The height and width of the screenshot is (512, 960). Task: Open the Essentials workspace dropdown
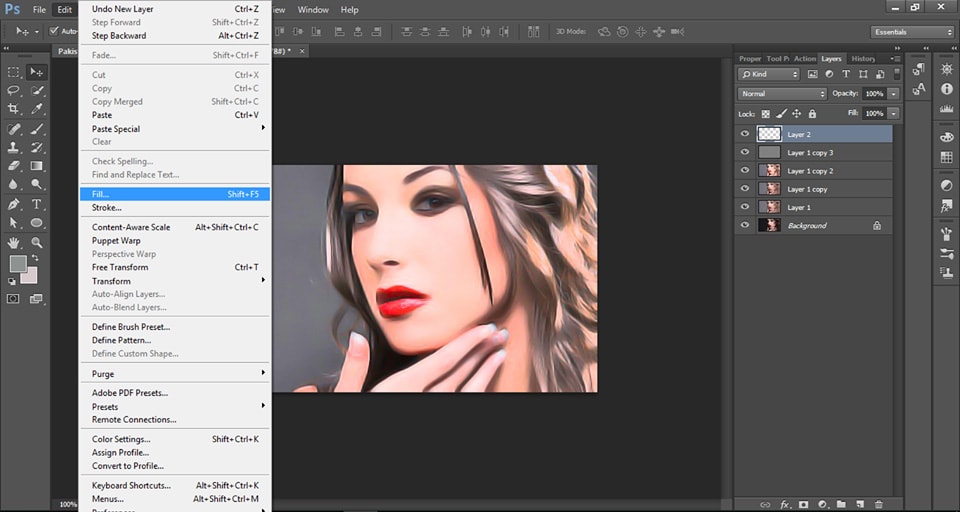(912, 32)
